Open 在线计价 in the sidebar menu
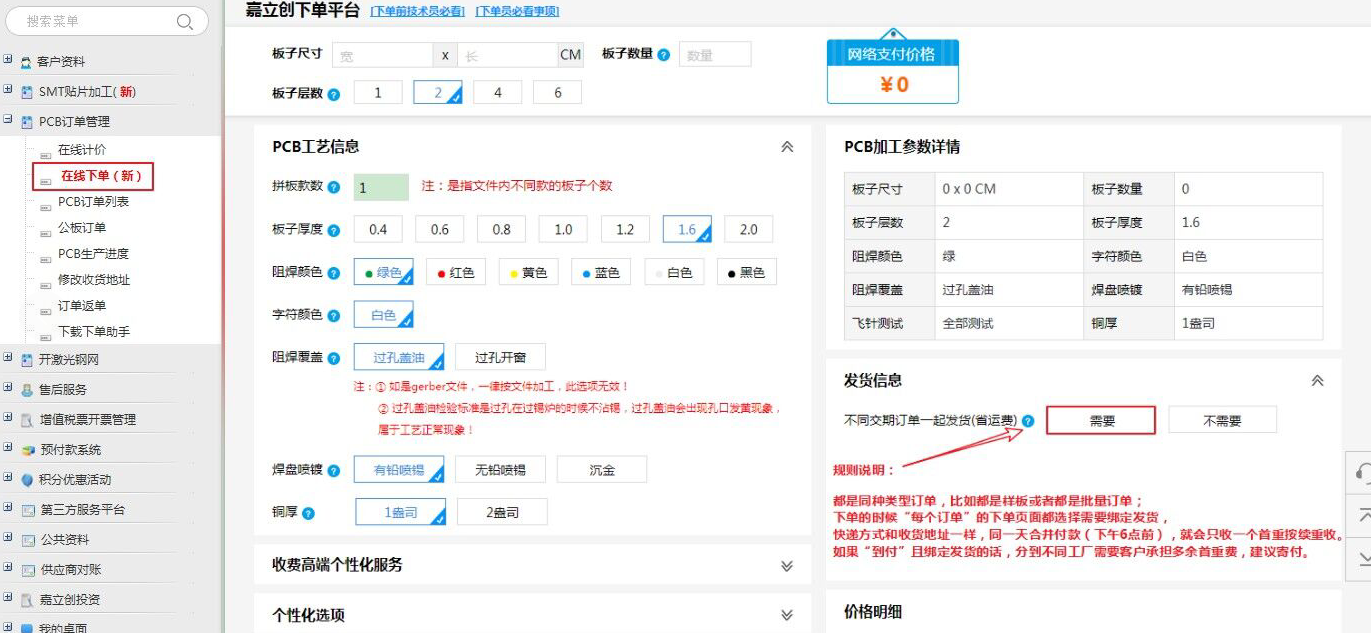Viewport: 1371px width, 633px height. coord(82,150)
